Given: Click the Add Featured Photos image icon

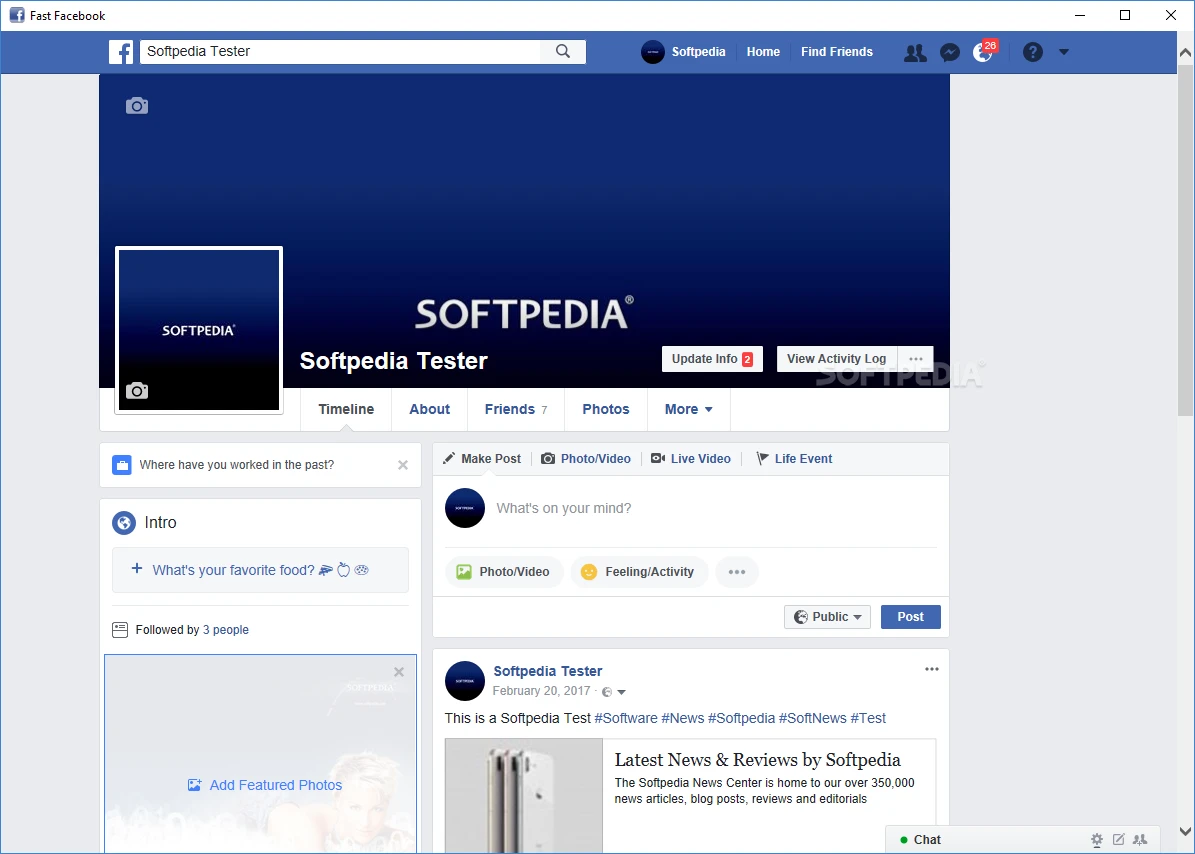Looking at the screenshot, I should 194,785.
